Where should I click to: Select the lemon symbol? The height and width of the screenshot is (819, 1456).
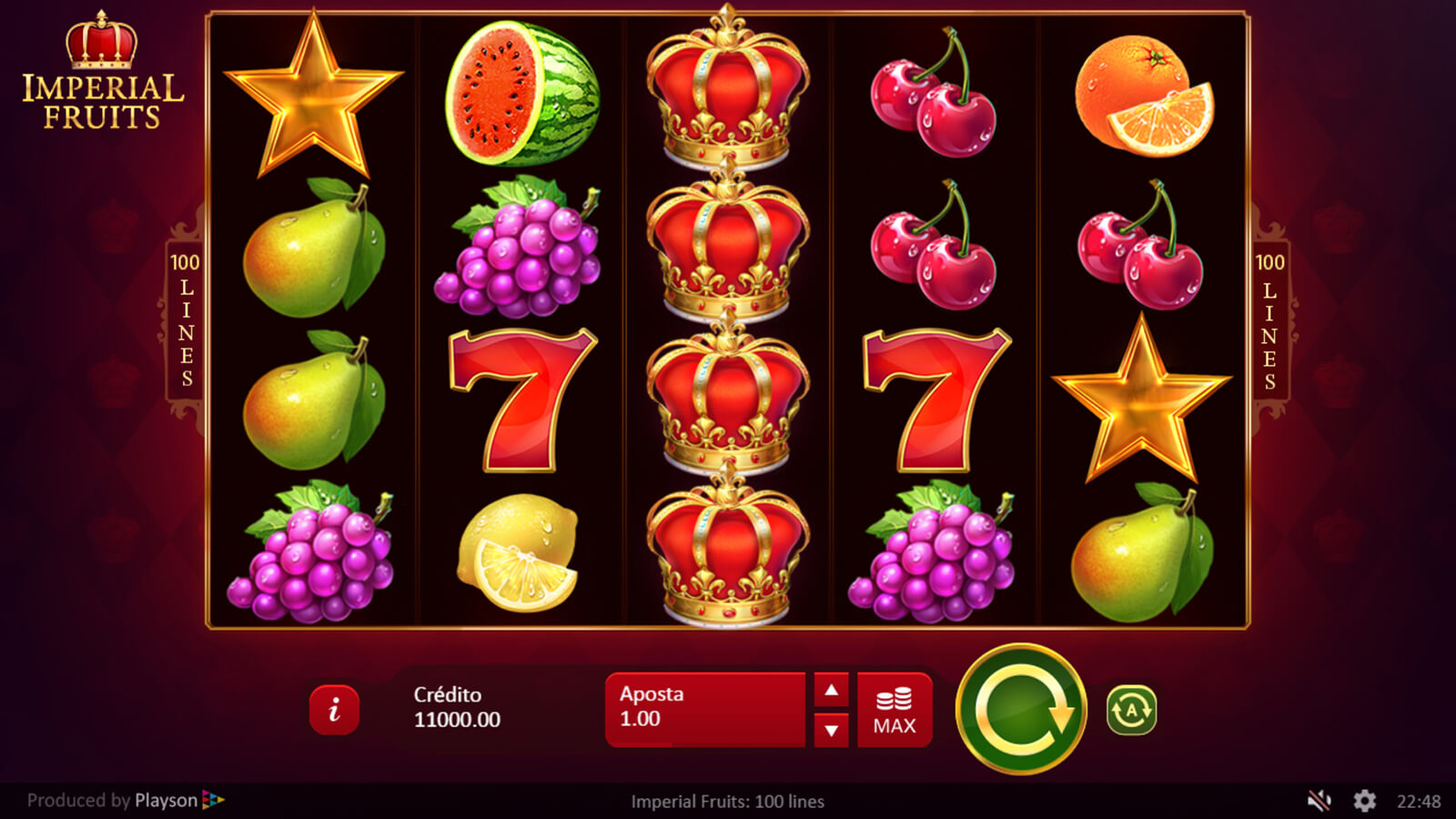point(518,552)
